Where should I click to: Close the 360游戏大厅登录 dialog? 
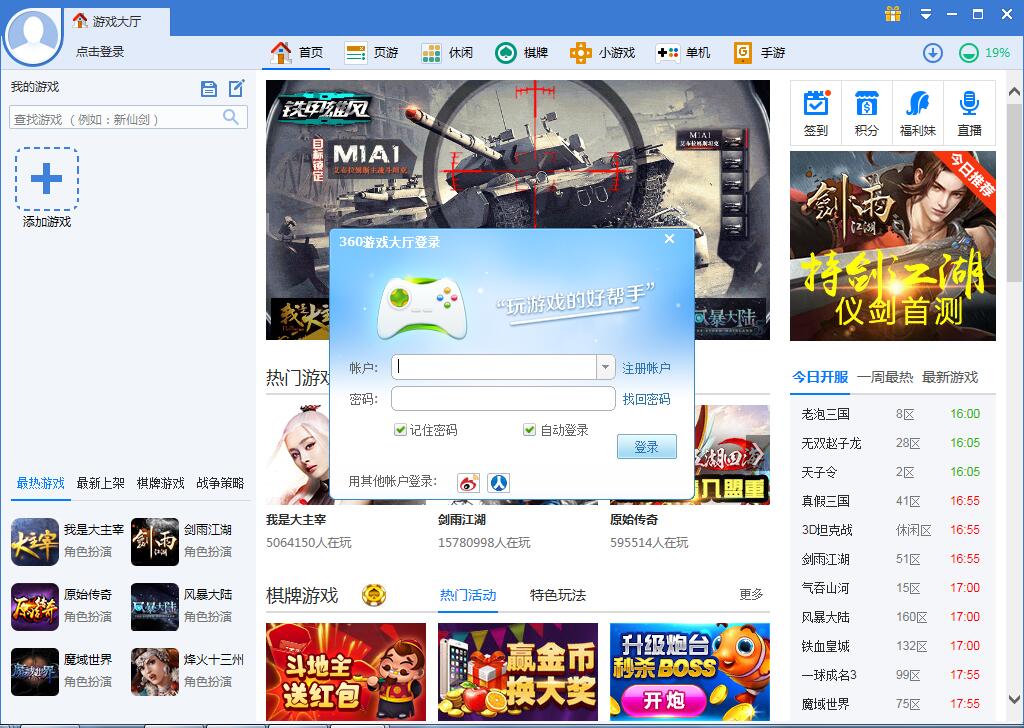click(669, 239)
